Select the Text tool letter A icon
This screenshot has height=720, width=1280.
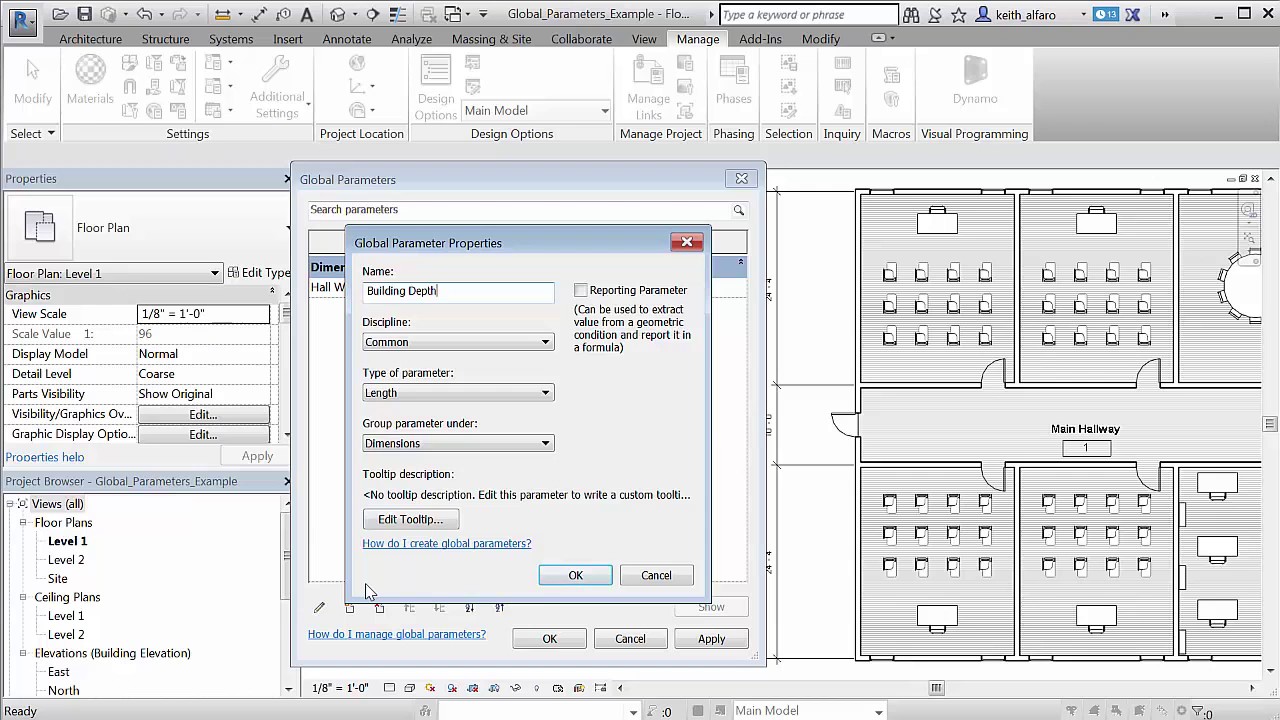pos(307,14)
